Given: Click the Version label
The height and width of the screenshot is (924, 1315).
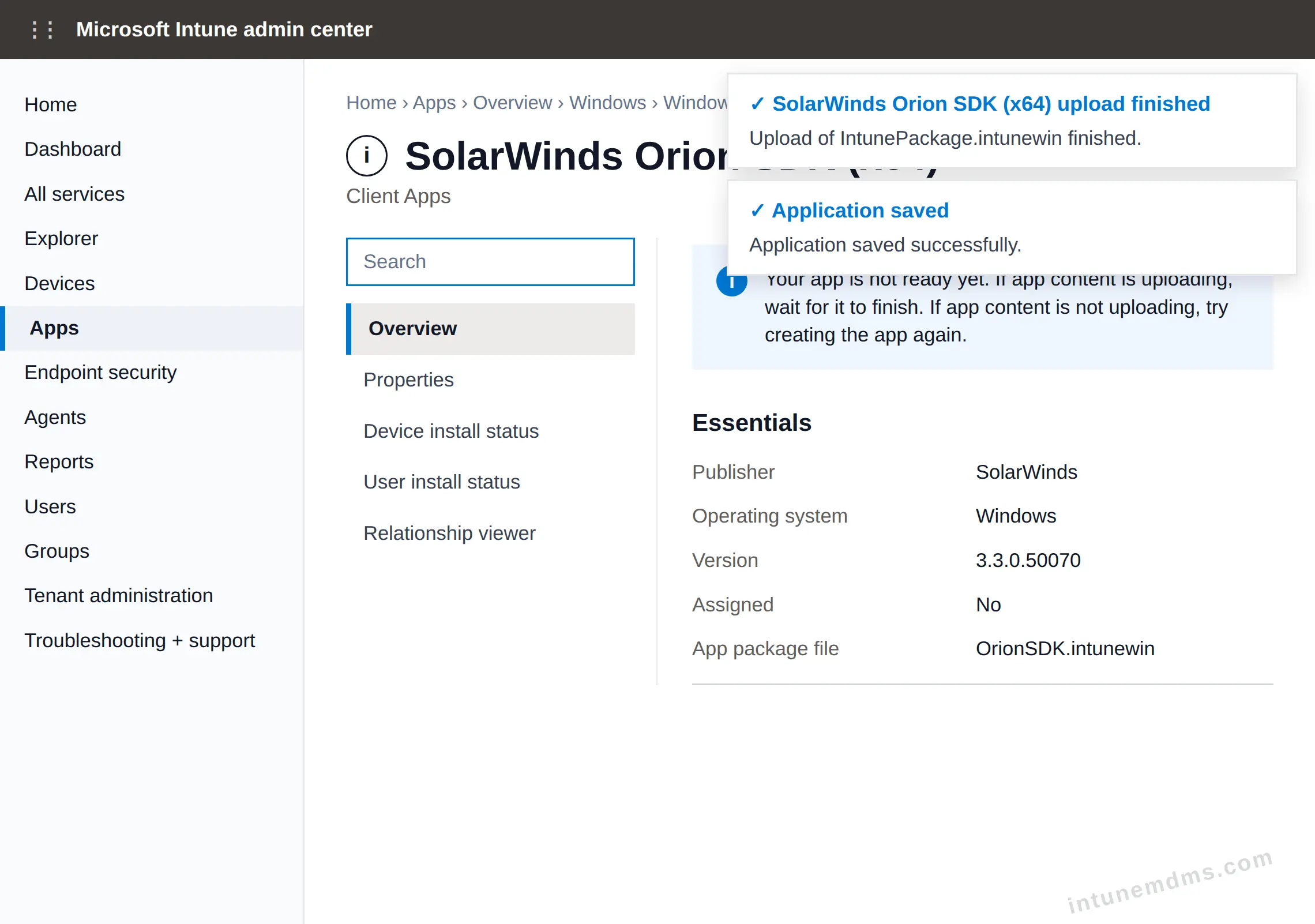Looking at the screenshot, I should coord(725,560).
